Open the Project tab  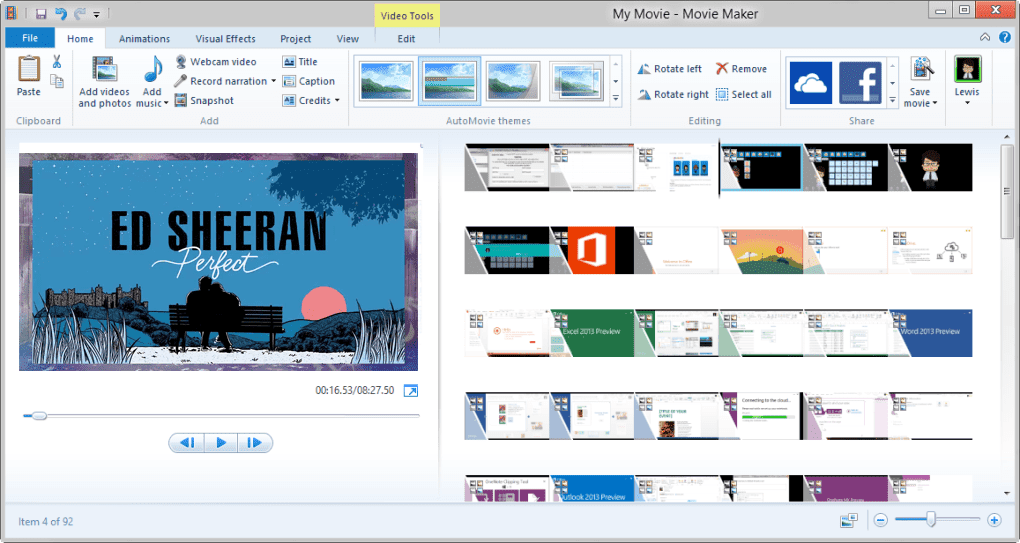pos(295,38)
